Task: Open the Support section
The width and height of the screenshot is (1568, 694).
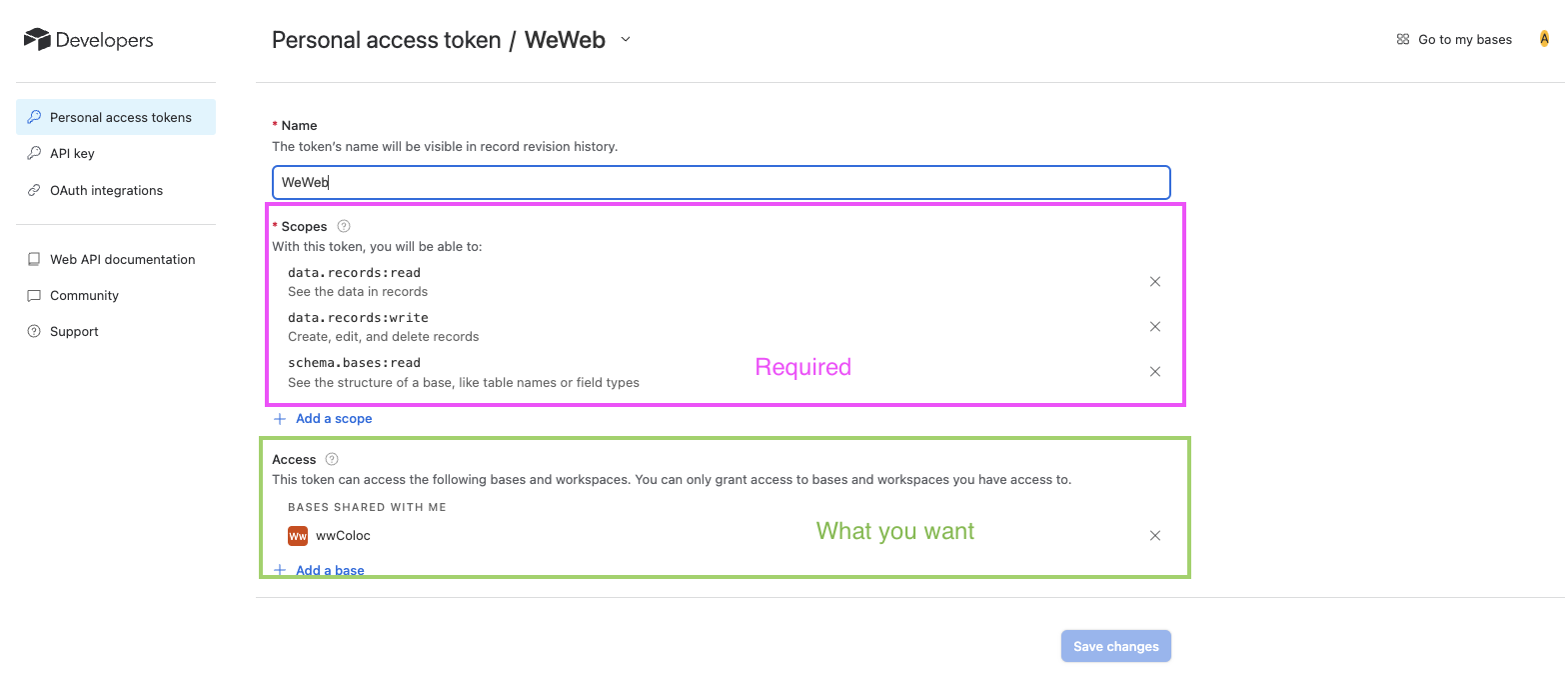Action: coord(73,331)
